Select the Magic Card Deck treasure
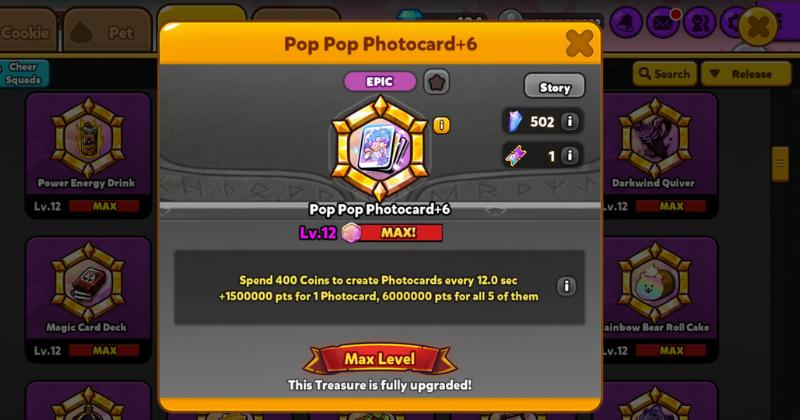Image resolution: width=800 pixels, height=420 pixels. 88,300
